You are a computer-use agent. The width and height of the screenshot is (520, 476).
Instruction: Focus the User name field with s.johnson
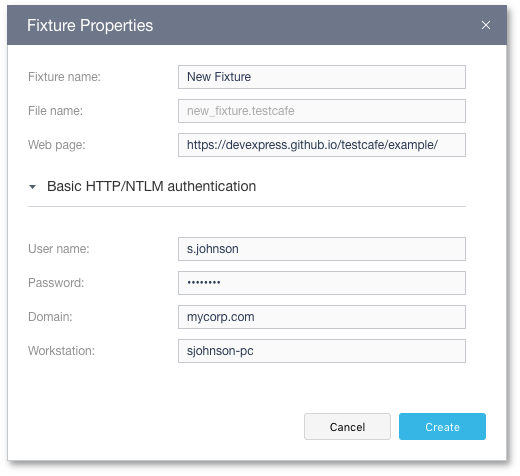point(322,249)
